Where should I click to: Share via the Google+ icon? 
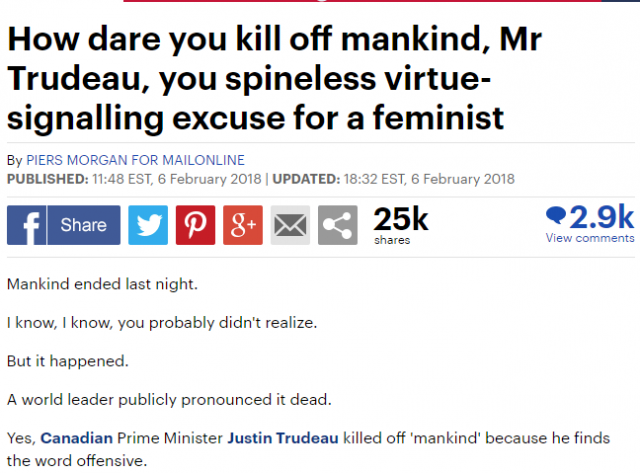point(243,225)
